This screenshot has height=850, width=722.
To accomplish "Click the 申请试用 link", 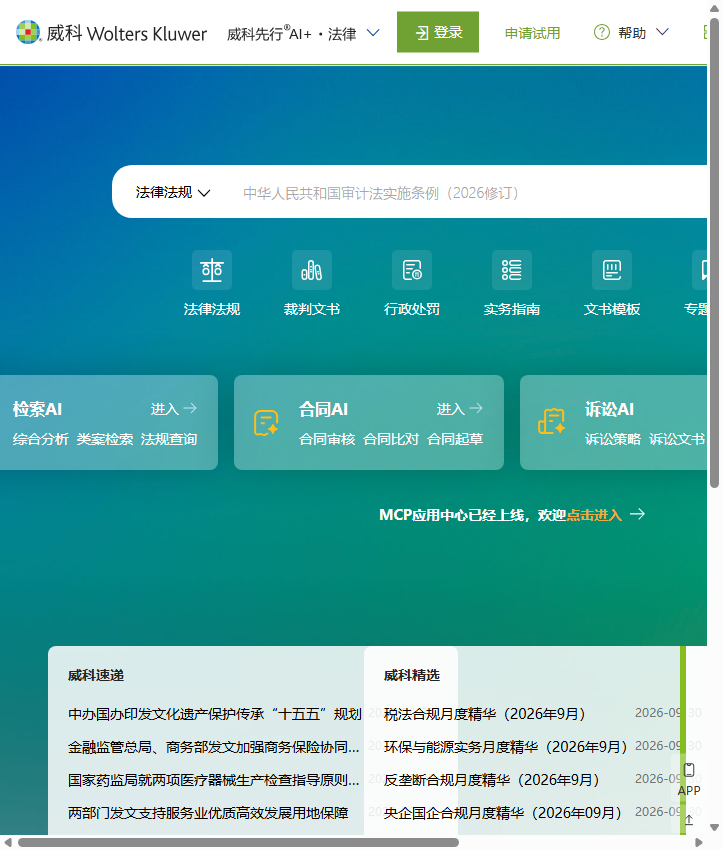I will coord(532,33).
